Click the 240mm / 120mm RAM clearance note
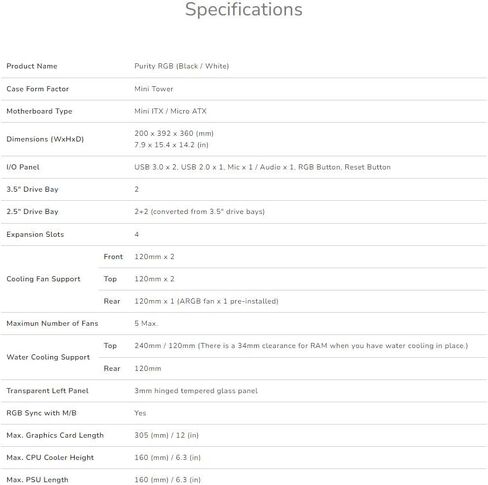Image resolution: width=488 pixels, height=485 pixels. (x=301, y=346)
